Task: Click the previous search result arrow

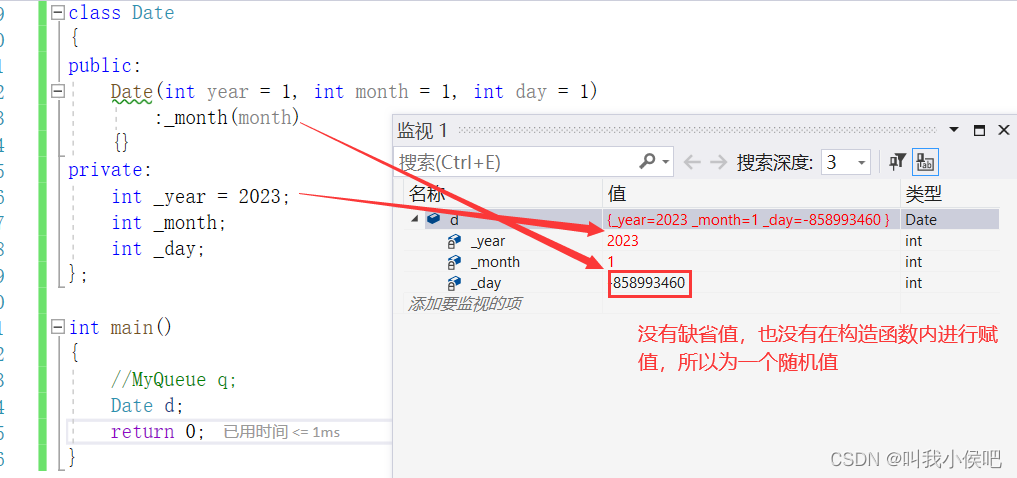Action: [x=692, y=162]
